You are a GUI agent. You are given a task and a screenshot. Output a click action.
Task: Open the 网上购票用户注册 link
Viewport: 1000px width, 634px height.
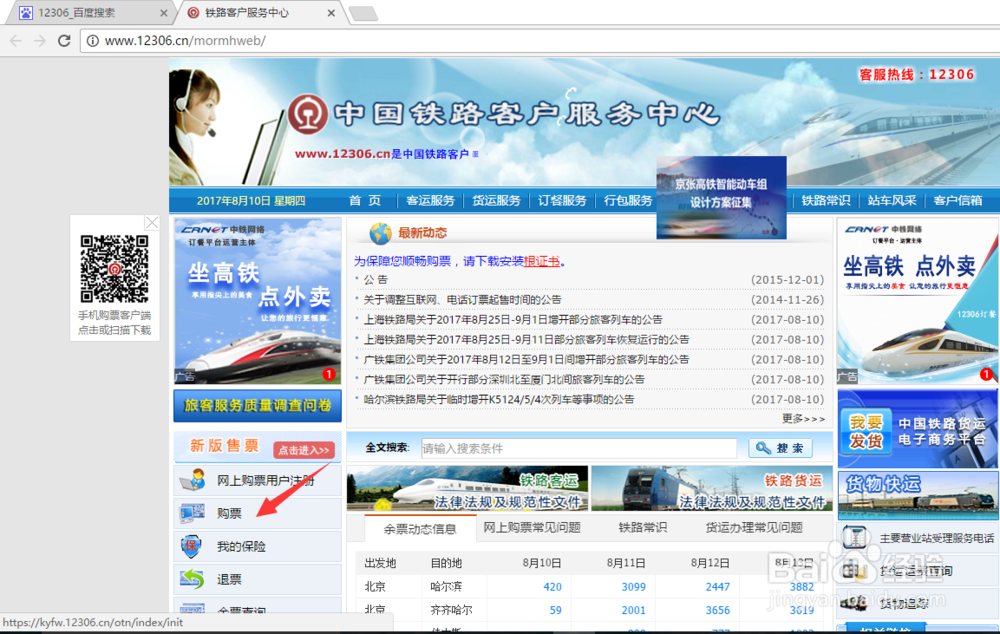tap(265, 480)
